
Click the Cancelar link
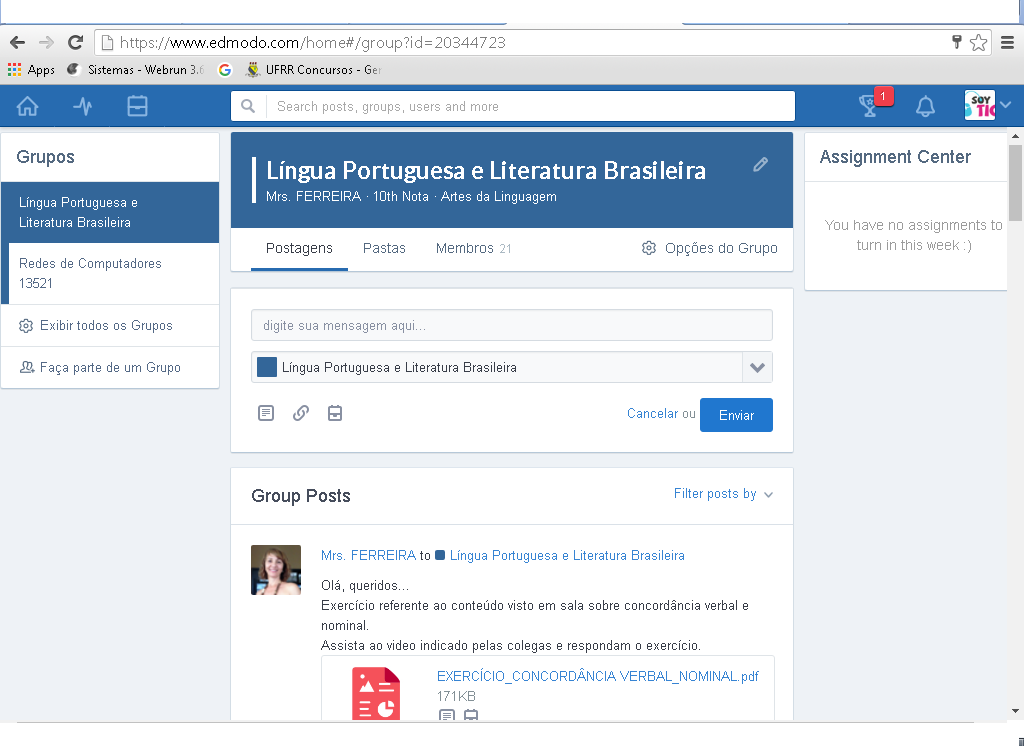point(652,414)
